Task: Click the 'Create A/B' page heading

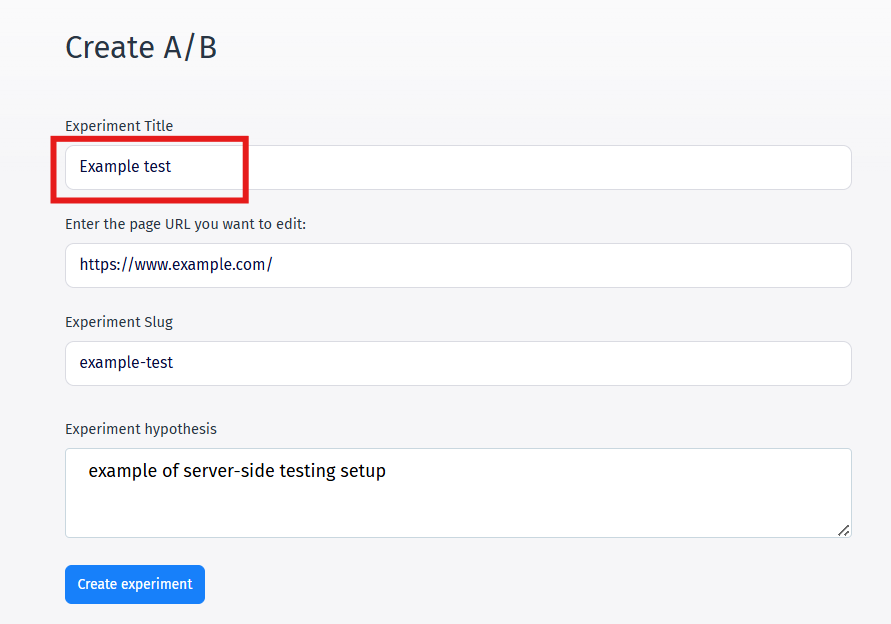Action: [141, 47]
